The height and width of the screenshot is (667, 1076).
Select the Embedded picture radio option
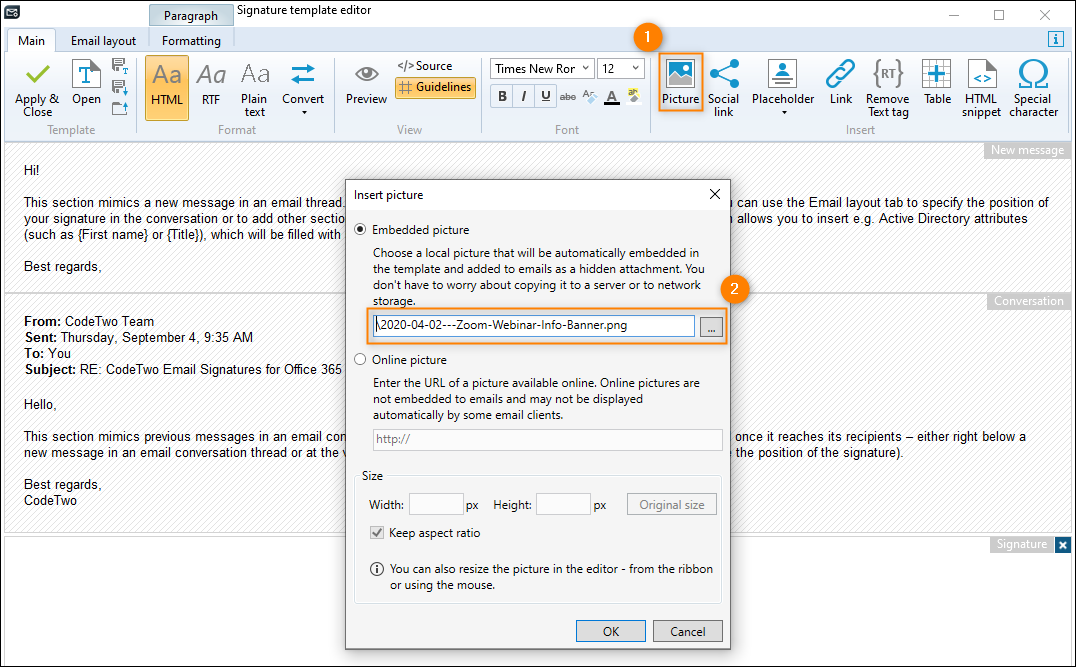pyautogui.click(x=360, y=229)
